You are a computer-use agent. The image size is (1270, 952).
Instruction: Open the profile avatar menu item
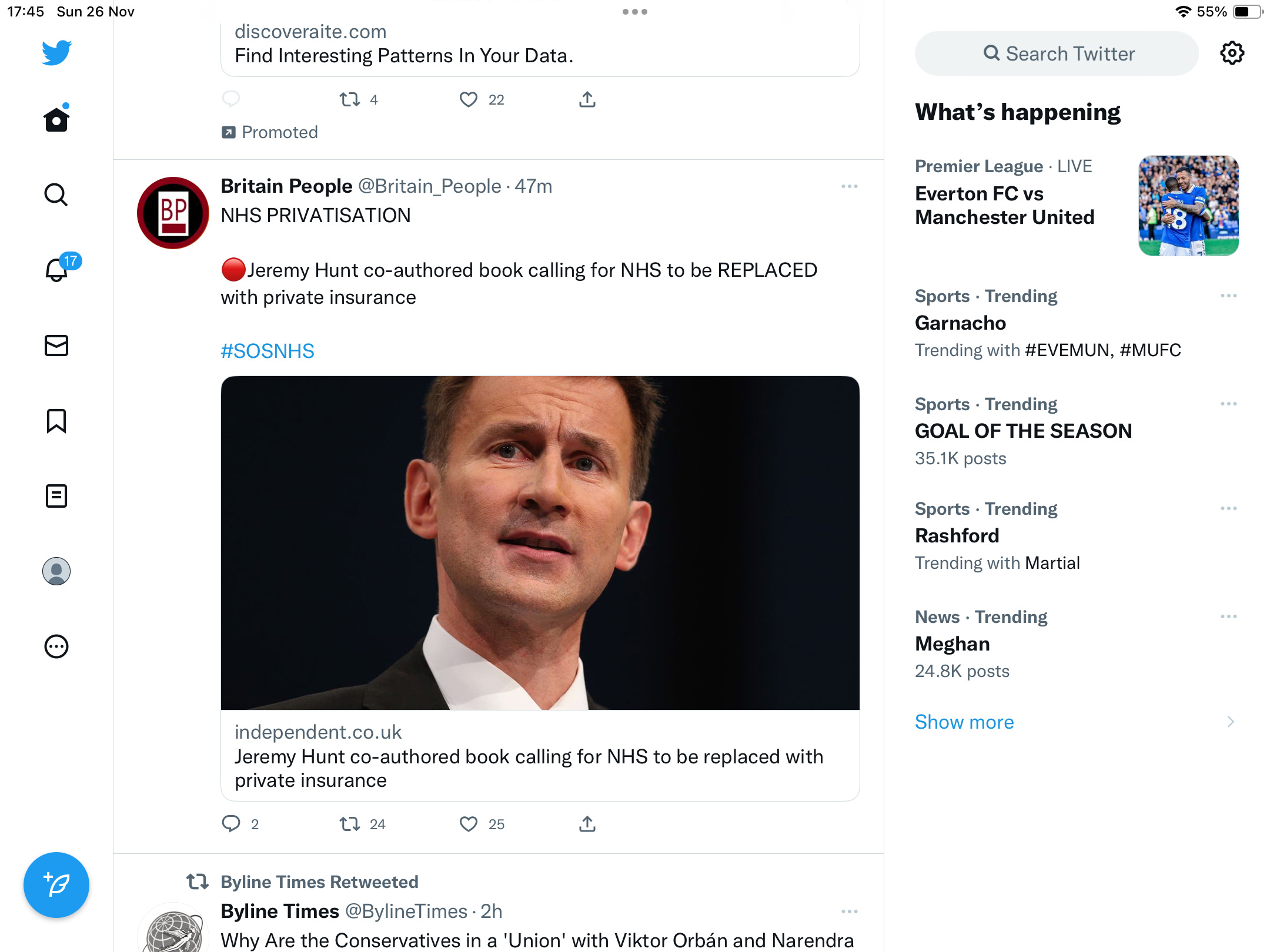tap(56, 571)
